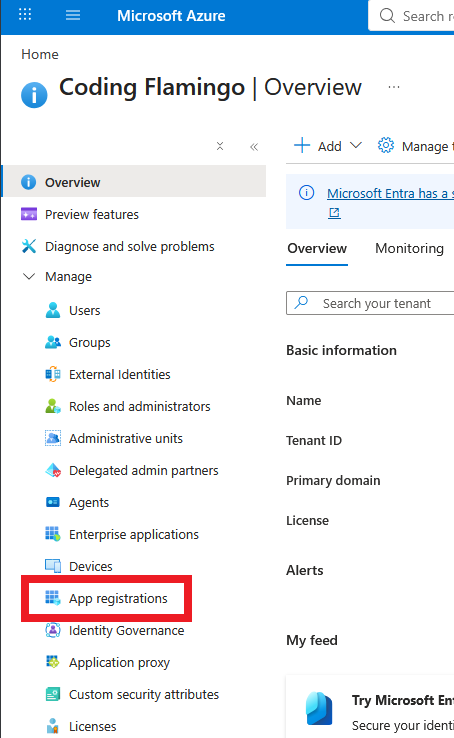The height and width of the screenshot is (738, 454).
Task: Open Roles and administrators
Action: [x=140, y=407]
